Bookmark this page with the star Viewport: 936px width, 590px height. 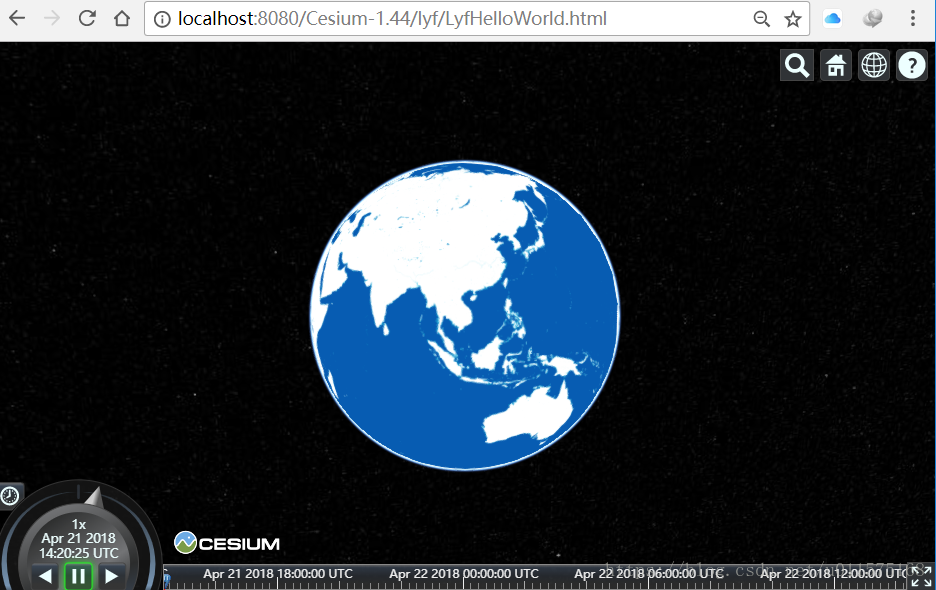793,19
